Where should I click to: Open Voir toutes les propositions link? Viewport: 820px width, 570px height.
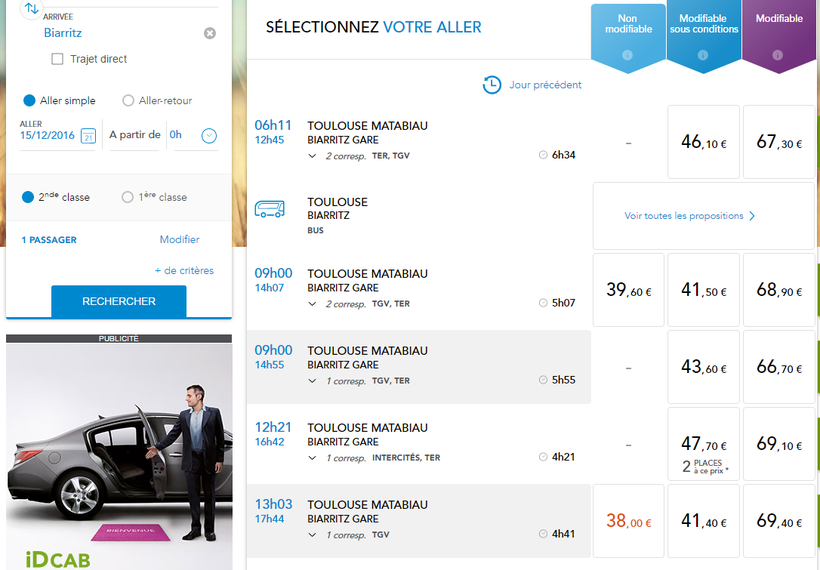[690, 216]
